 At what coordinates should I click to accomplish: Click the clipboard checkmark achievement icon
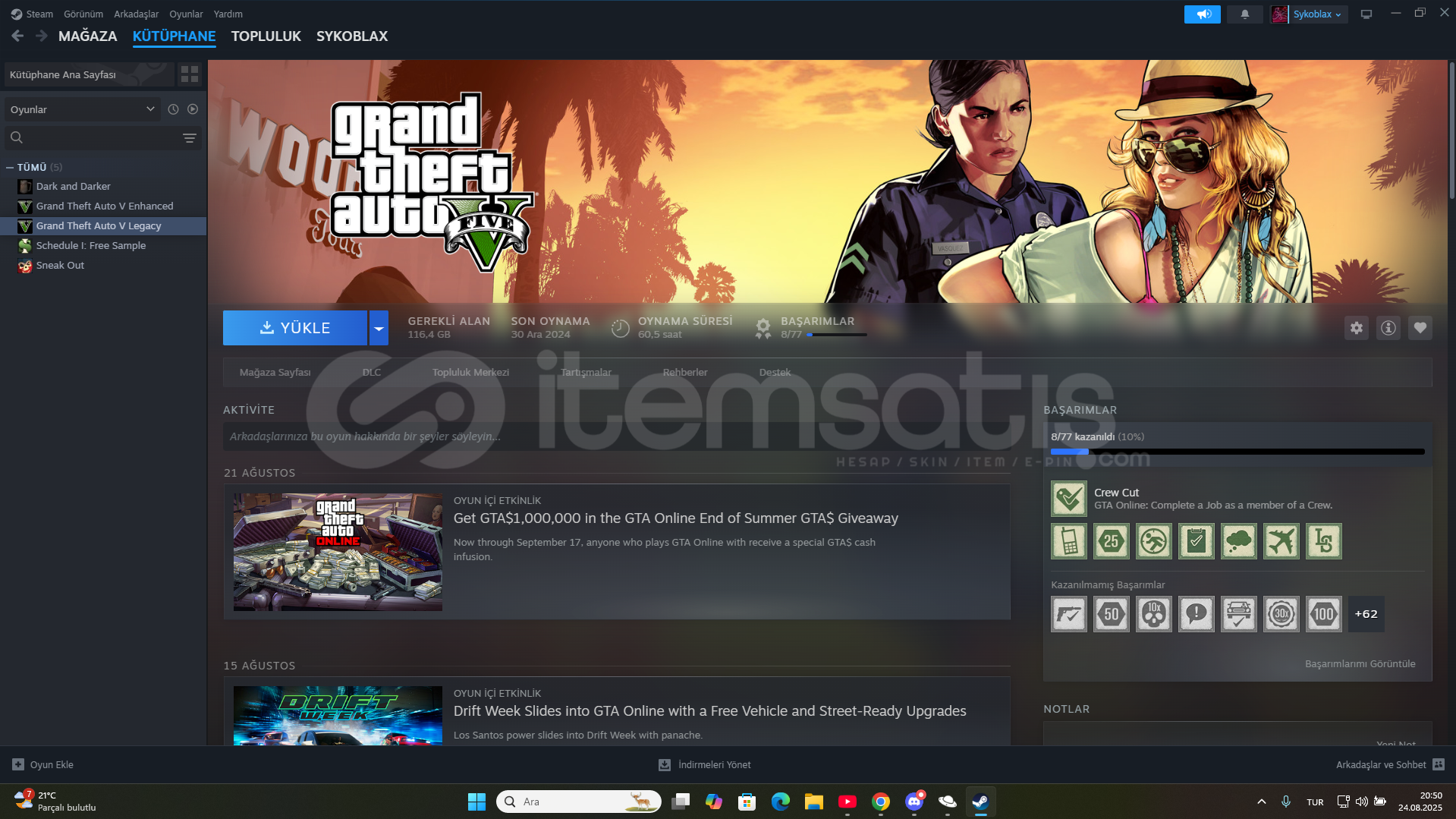1197,541
